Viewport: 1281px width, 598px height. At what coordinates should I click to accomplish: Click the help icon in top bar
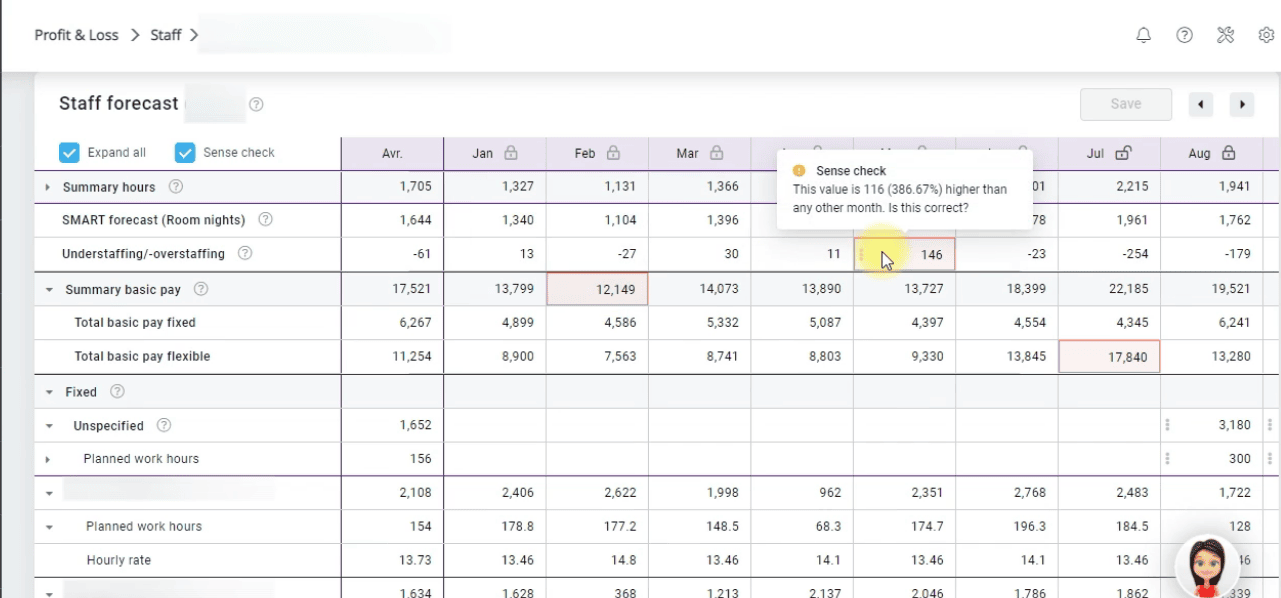pyautogui.click(x=1184, y=35)
